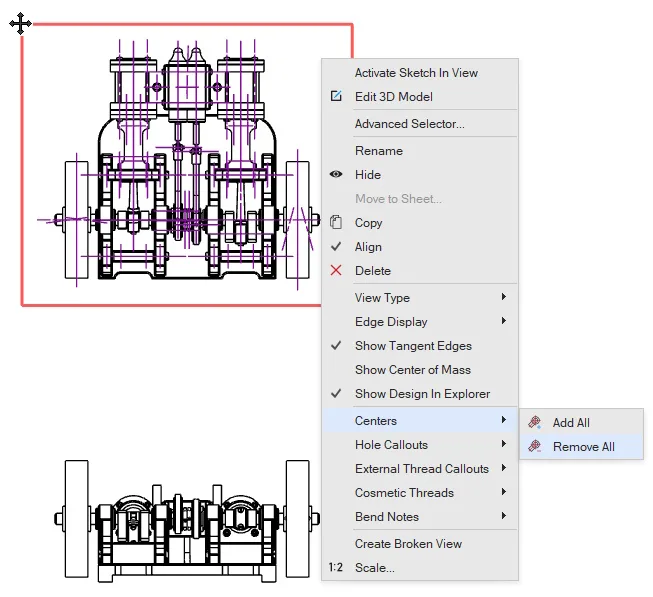Open Bend Notes menu entry
The image size is (653, 597).
(420, 517)
